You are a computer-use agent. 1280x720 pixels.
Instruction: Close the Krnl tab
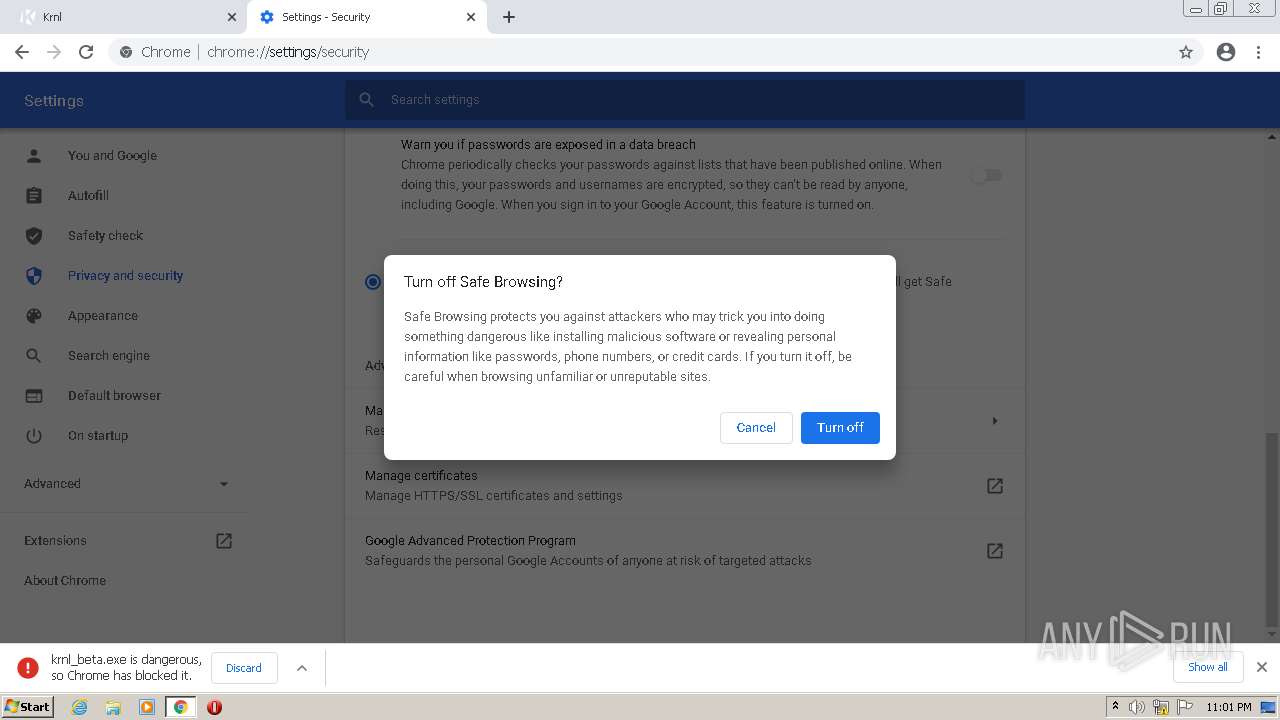232,17
